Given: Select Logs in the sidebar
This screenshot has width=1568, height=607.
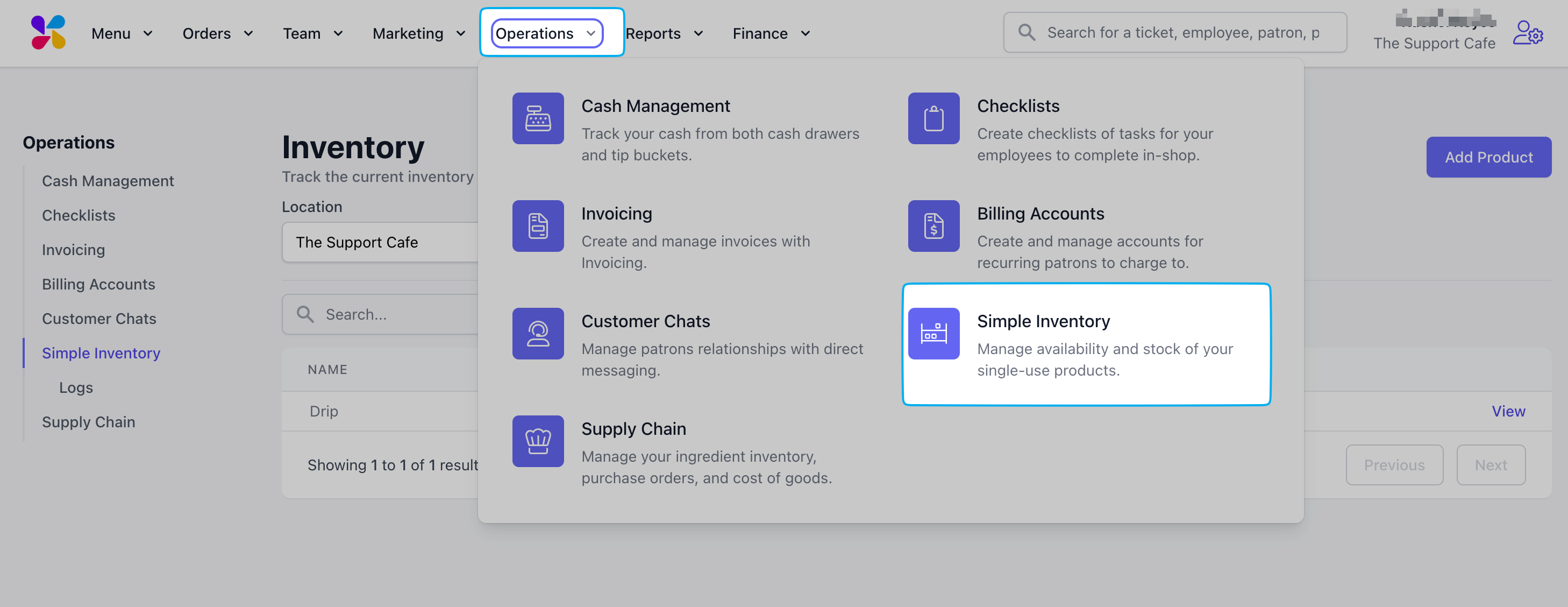Looking at the screenshot, I should 76,387.
